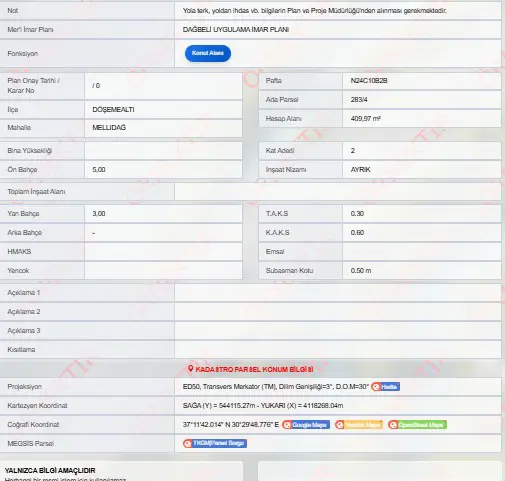Click the Yan Bahçe value 3,00

tap(99, 214)
